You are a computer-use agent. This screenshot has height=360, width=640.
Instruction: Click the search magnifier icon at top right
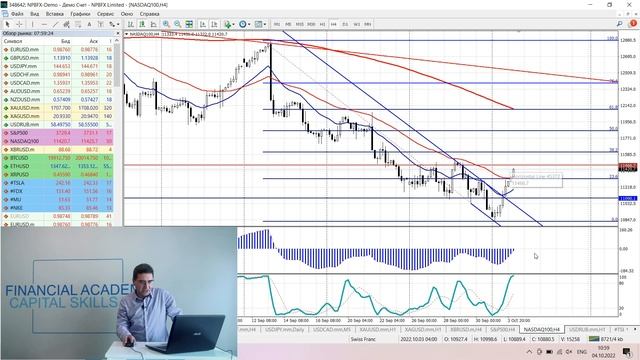click(x=619, y=24)
